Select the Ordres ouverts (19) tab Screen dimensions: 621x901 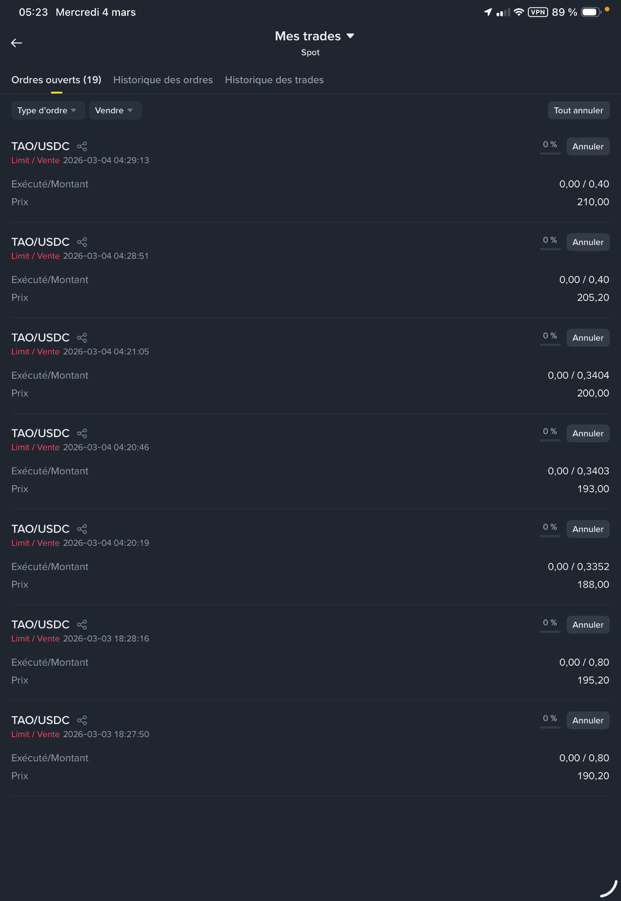tap(56, 80)
